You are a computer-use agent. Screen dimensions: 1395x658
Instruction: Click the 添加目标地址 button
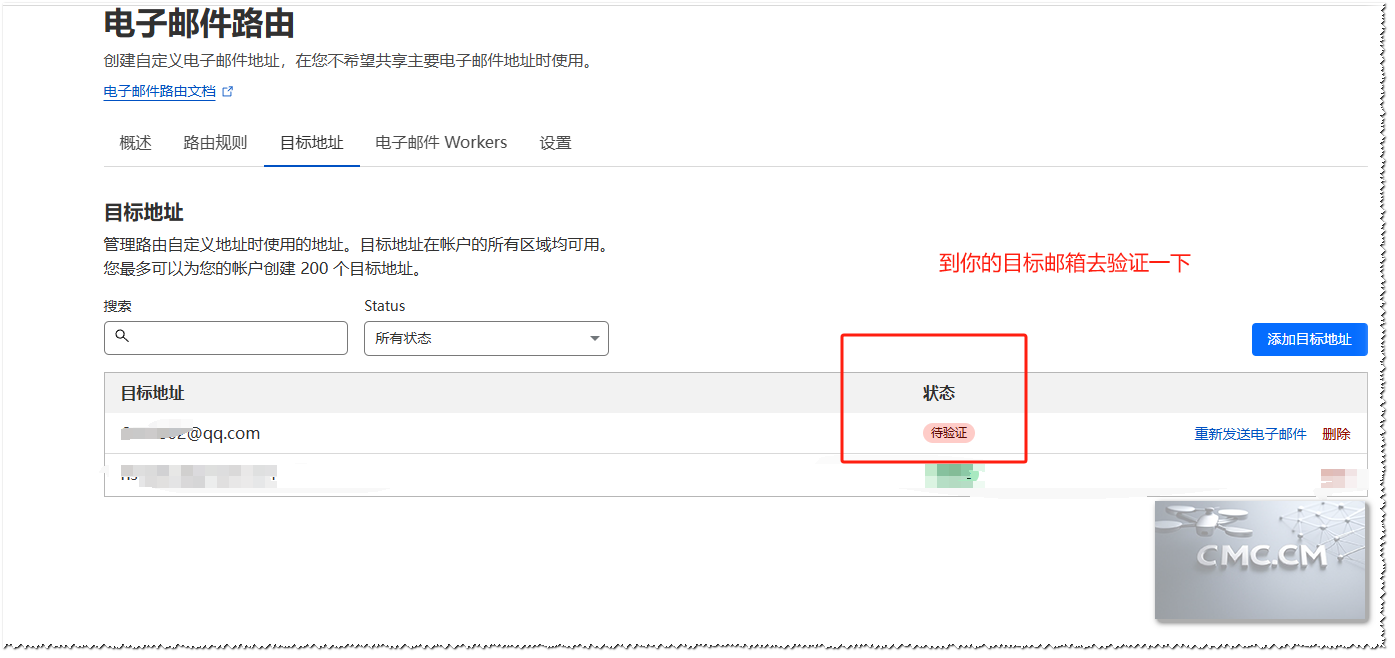pyautogui.click(x=1309, y=339)
